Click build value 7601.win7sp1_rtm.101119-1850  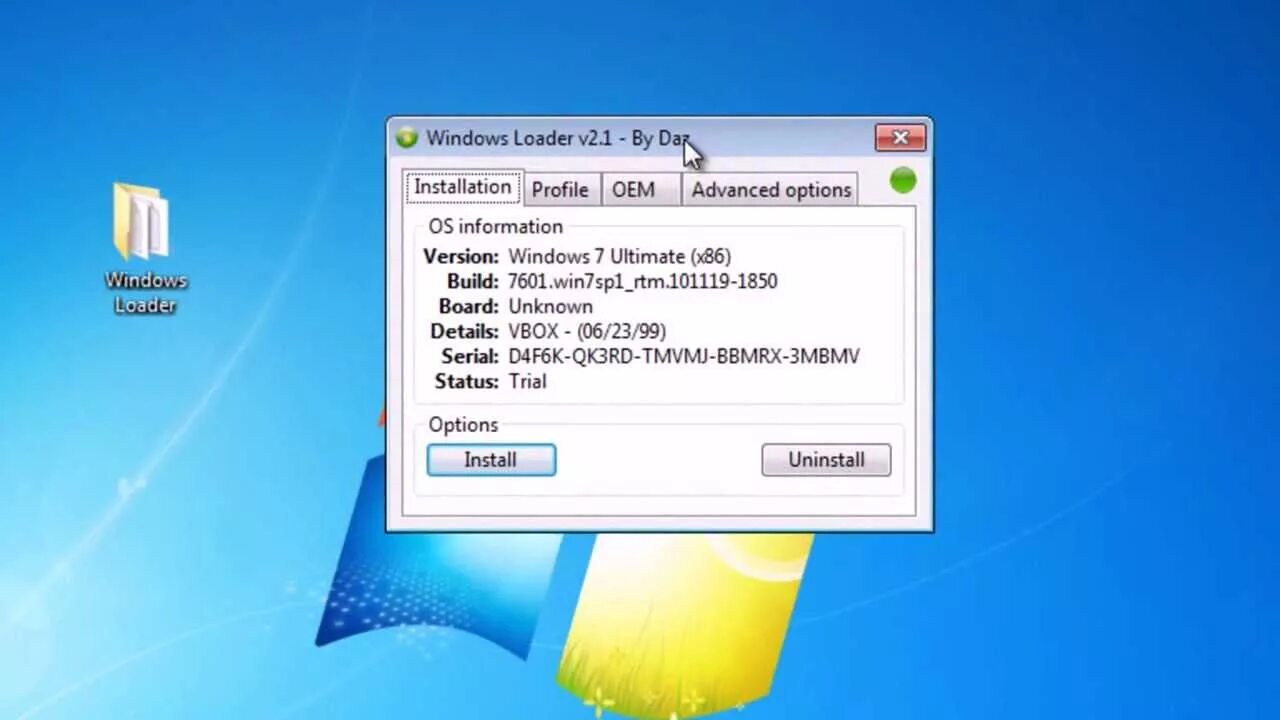(642, 281)
